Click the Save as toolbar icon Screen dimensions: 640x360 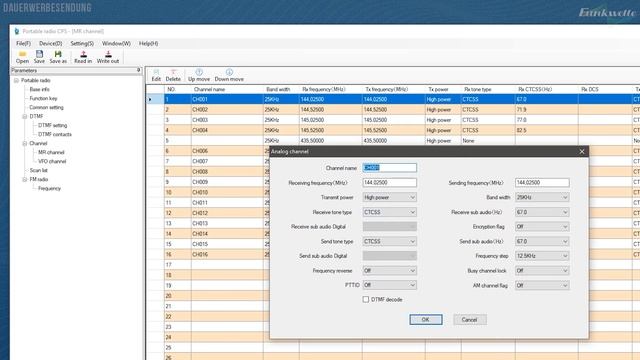point(58,57)
